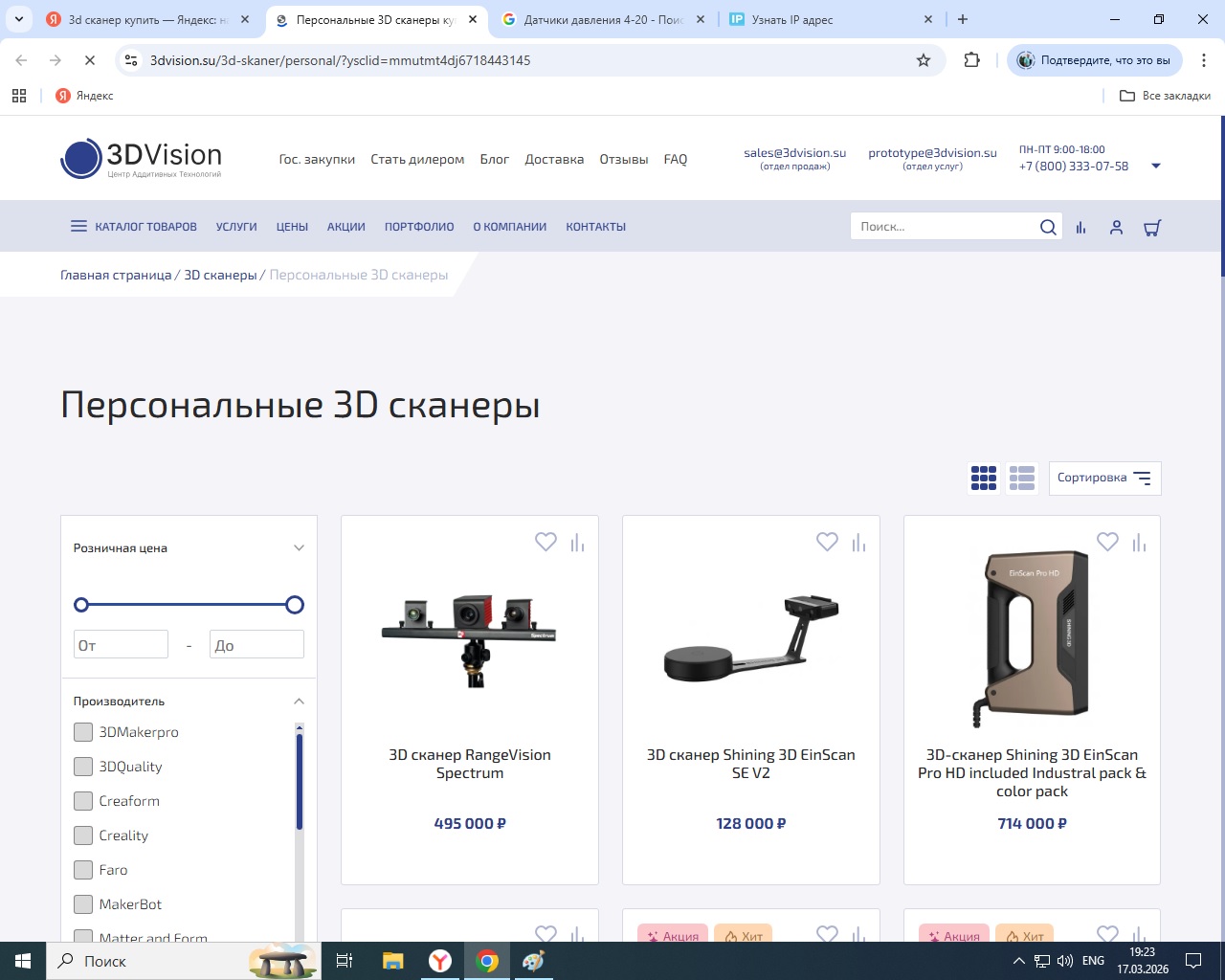Viewport: 1225px width, 980px height.
Task: View site information icon in address bar
Action: 132,60
